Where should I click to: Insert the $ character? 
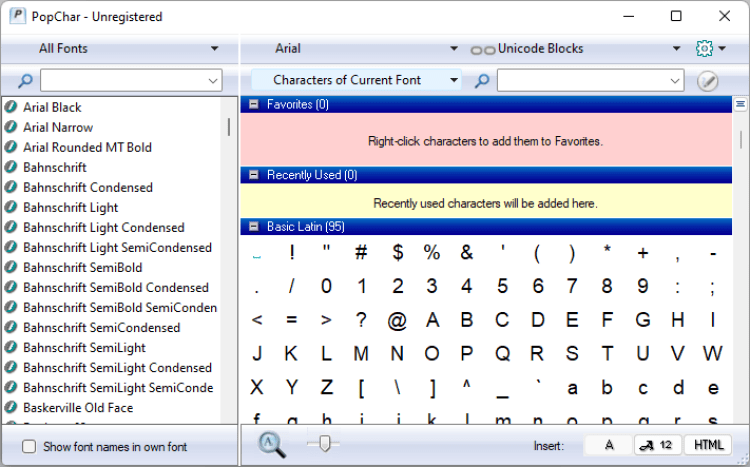point(397,252)
